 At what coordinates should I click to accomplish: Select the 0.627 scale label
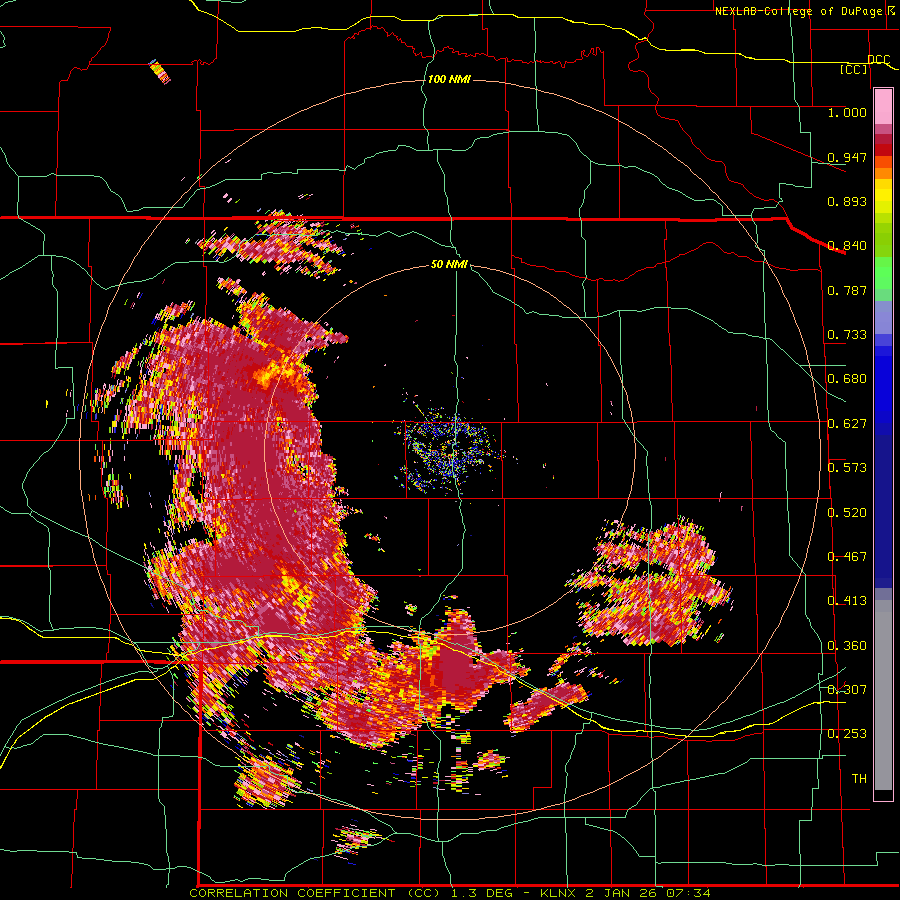tap(847, 424)
